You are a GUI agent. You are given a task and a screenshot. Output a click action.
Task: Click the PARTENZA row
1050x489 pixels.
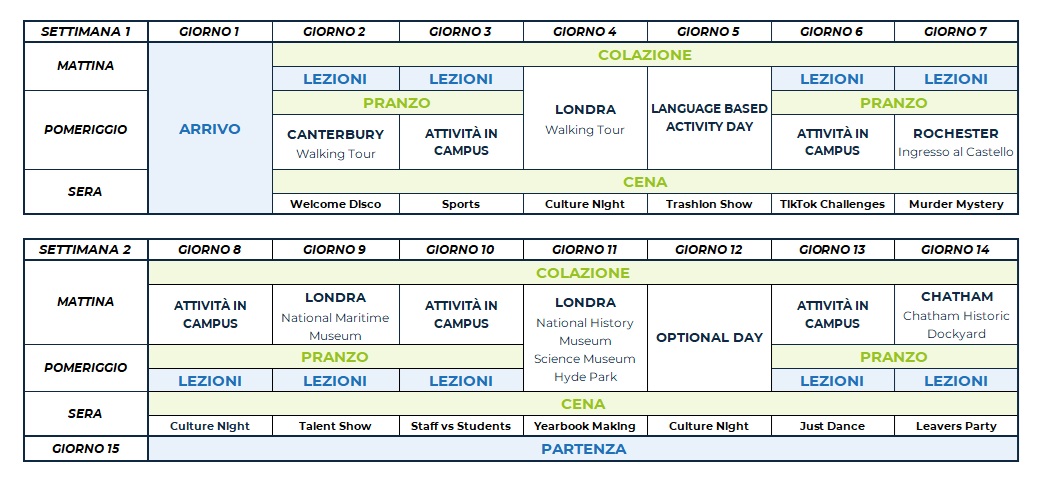[x=583, y=449]
